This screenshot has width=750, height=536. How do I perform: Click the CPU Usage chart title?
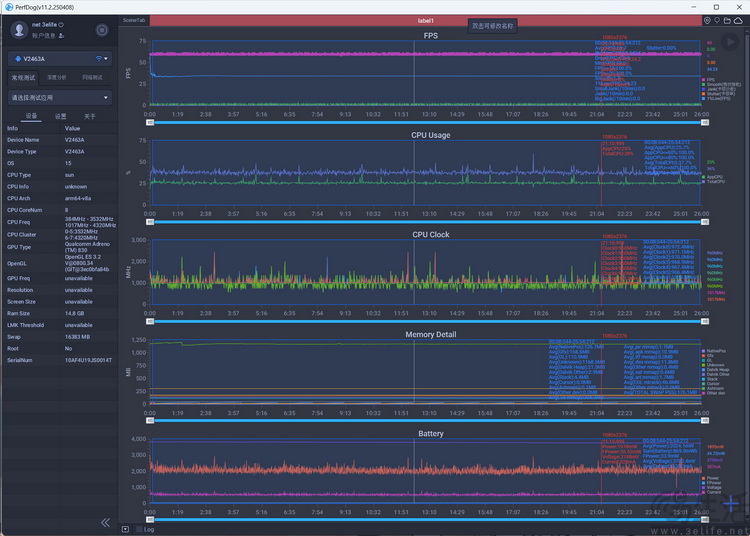pos(430,135)
